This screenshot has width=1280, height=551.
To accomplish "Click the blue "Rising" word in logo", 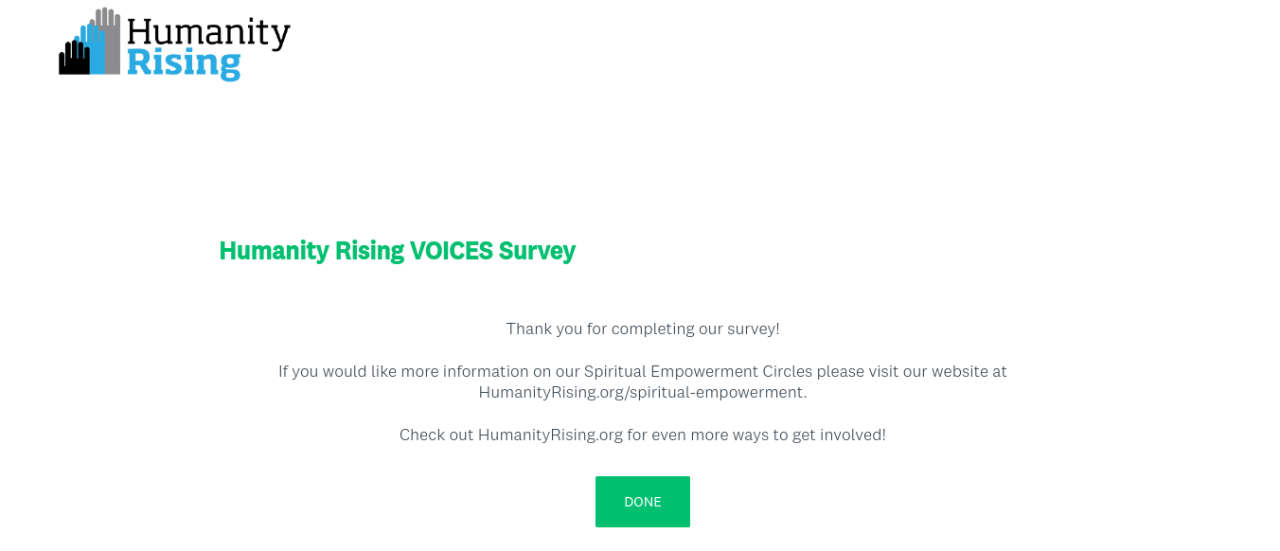I will [x=184, y=63].
